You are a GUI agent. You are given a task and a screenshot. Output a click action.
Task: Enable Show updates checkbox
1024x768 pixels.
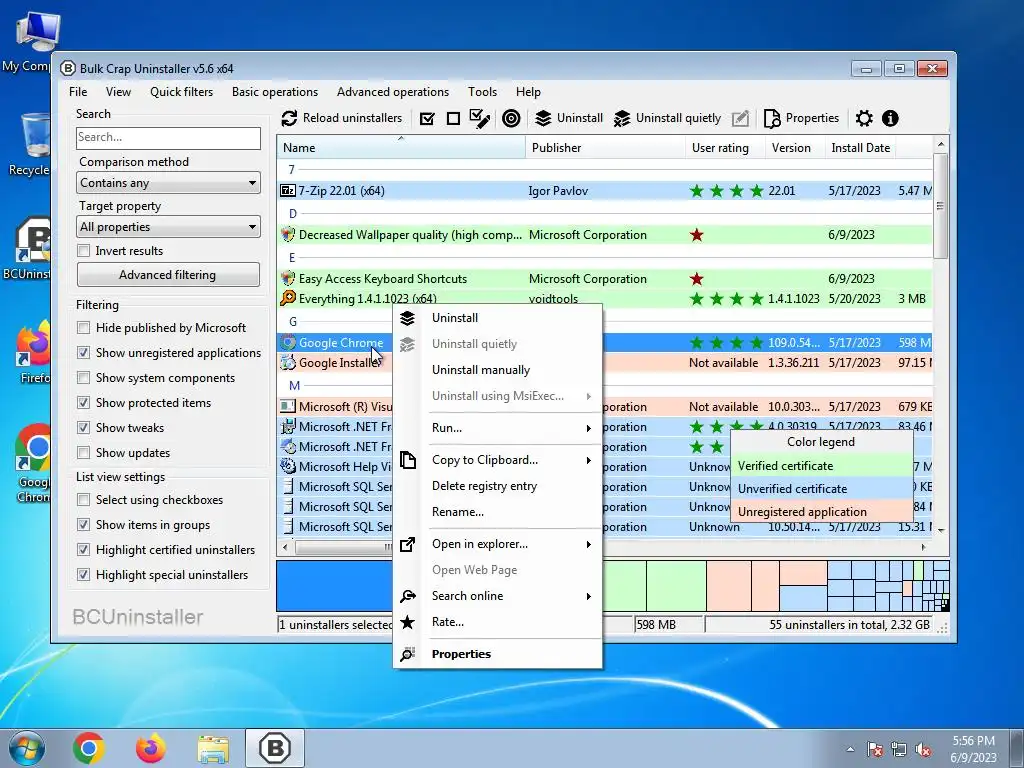(84, 453)
